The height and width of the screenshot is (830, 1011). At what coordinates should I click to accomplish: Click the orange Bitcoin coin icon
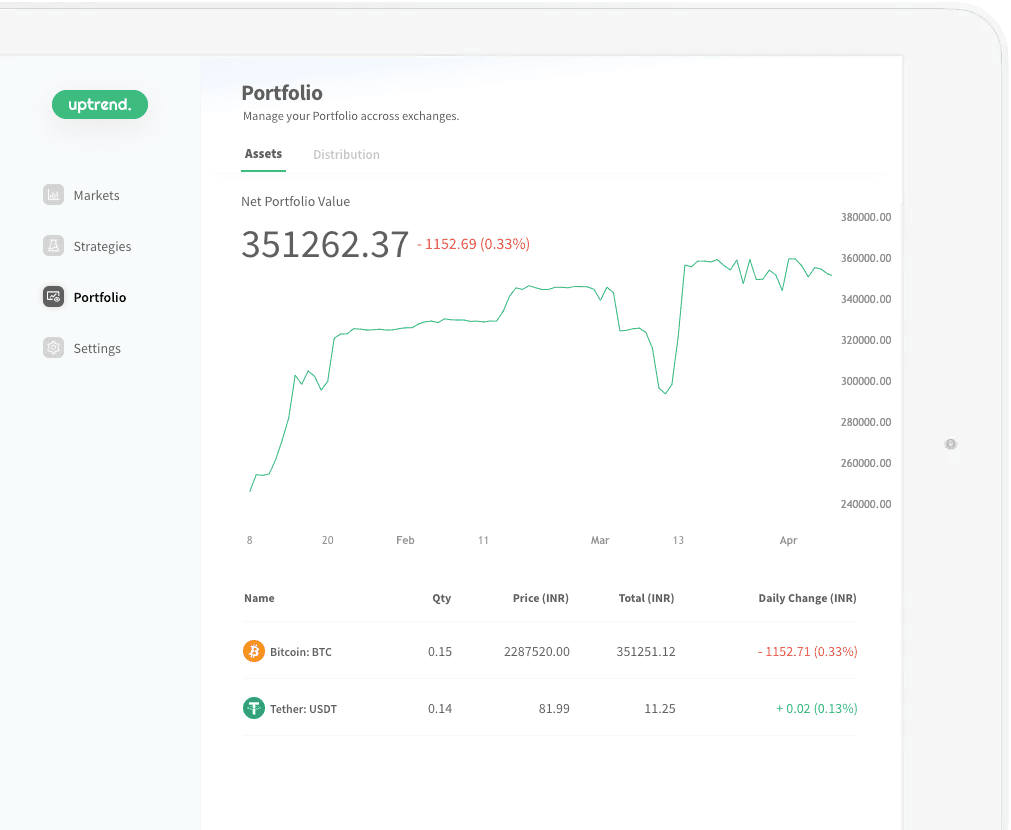pyautogui.click(x=254, y=652)
